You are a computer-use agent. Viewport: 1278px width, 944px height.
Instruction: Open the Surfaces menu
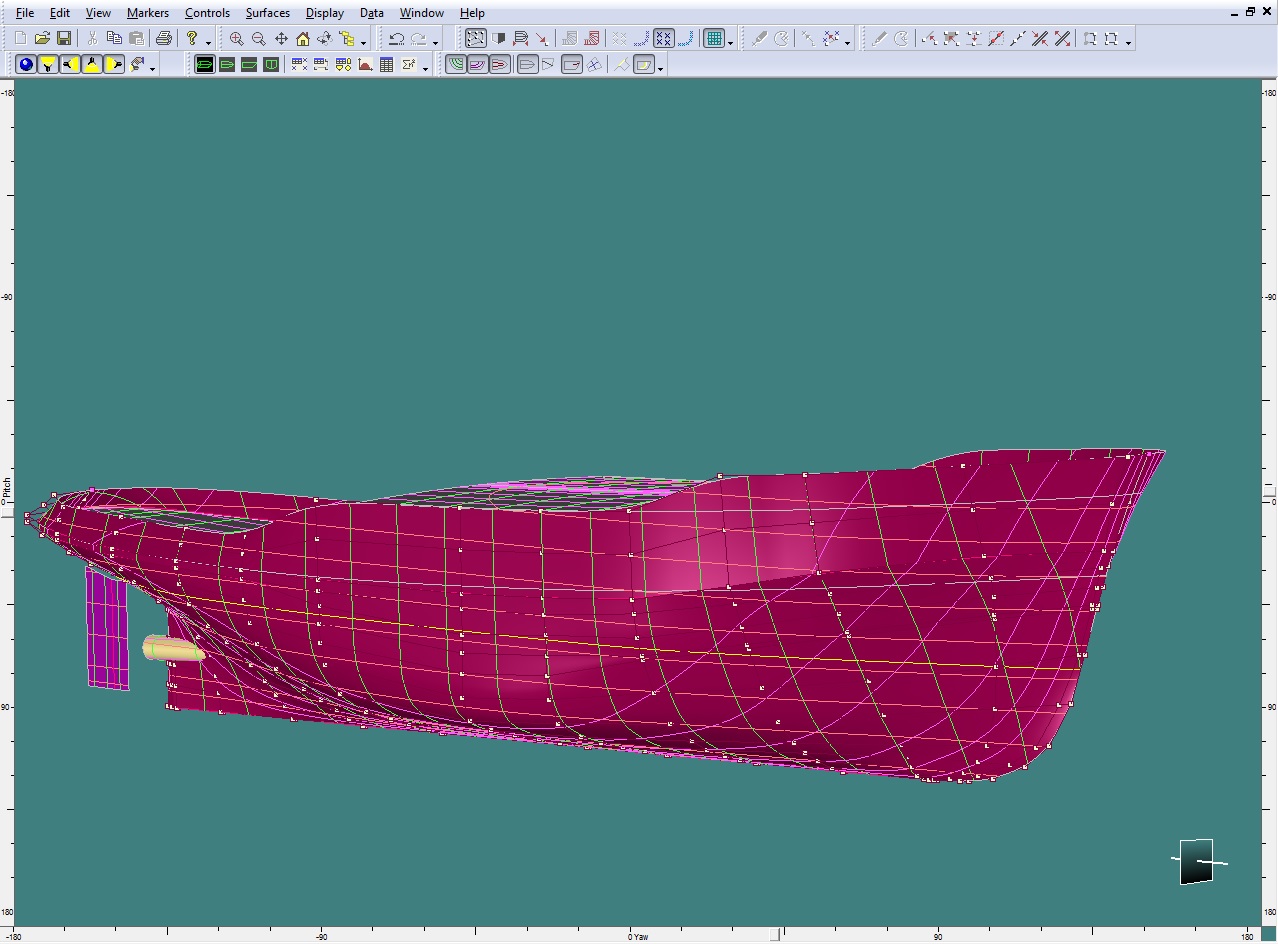(268, 13)
